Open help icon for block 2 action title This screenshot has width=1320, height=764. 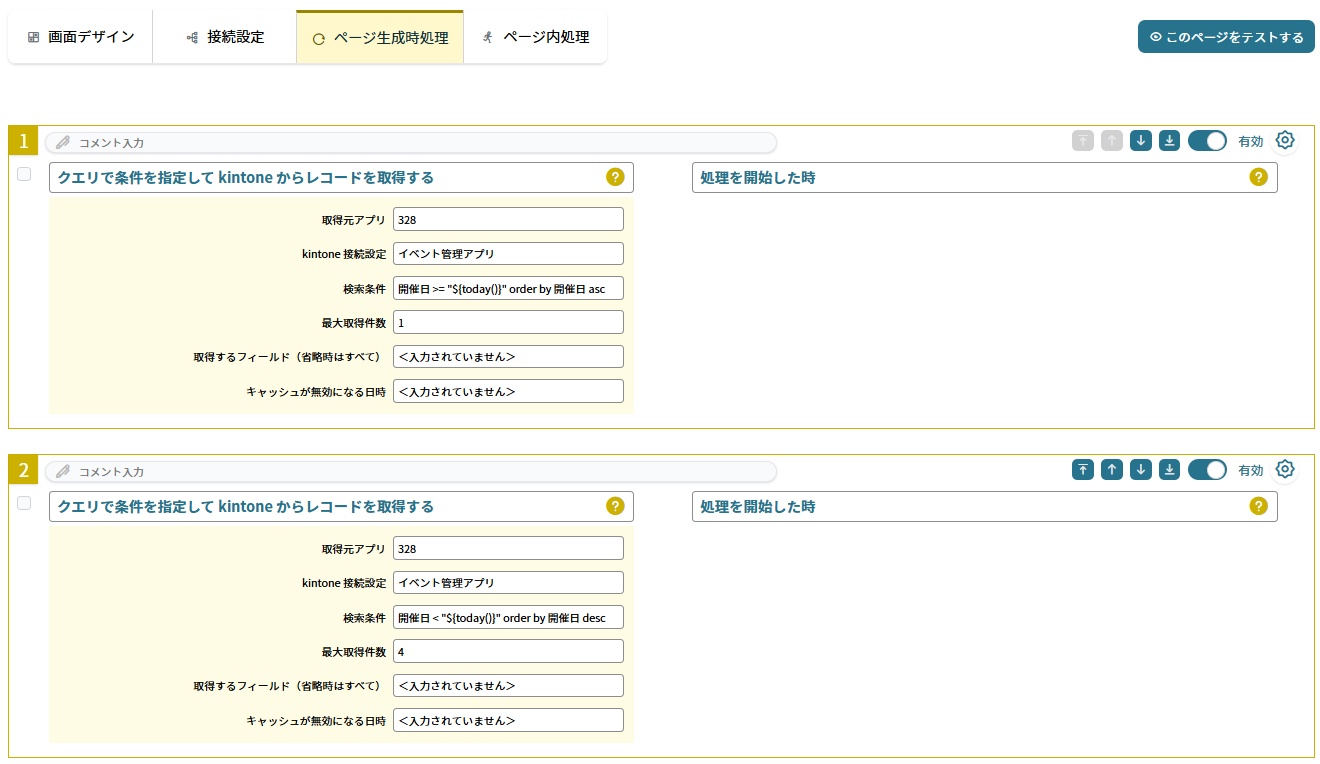point(615,506)
